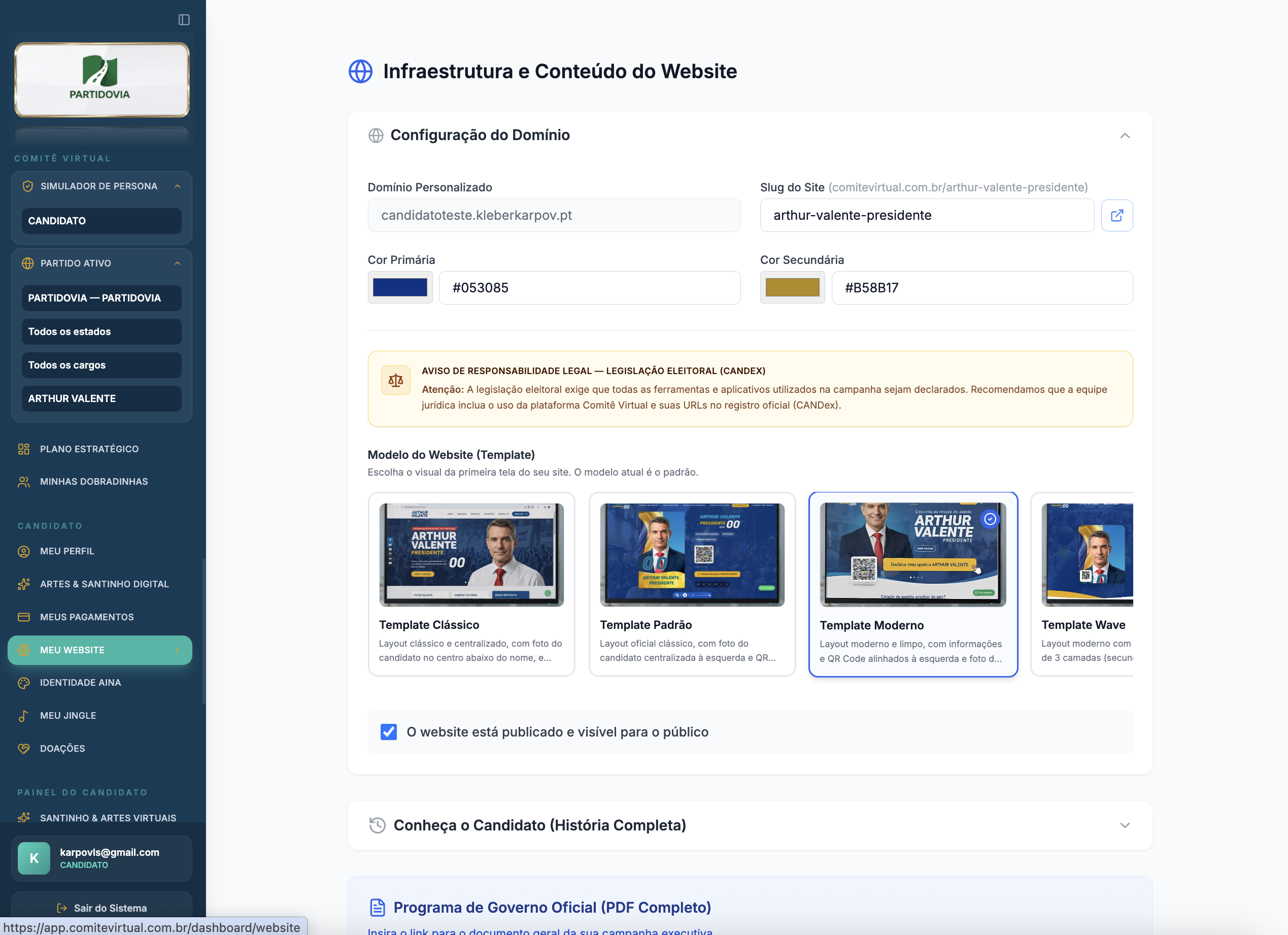Open the secondary color gold swatch
This screenshot has height=935, width=1288.
[x=792, y=287]
